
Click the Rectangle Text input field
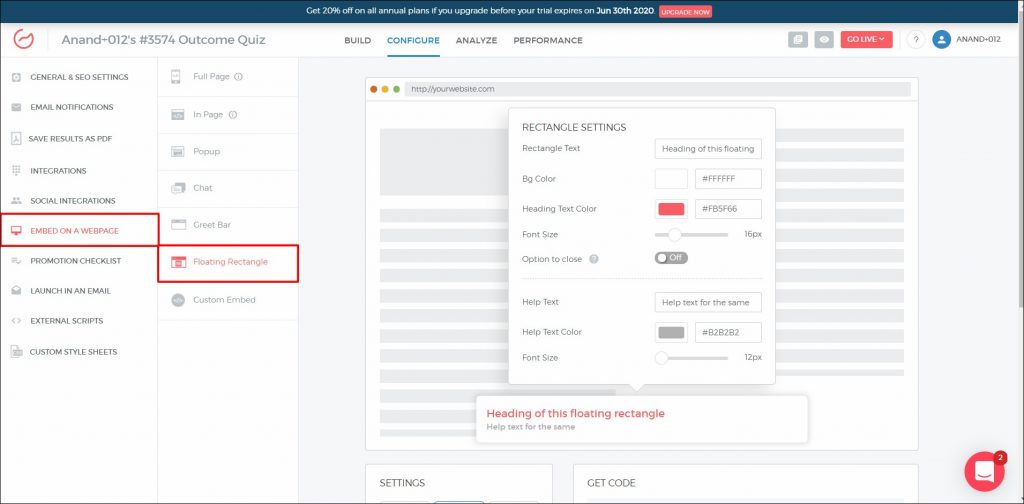708,149
